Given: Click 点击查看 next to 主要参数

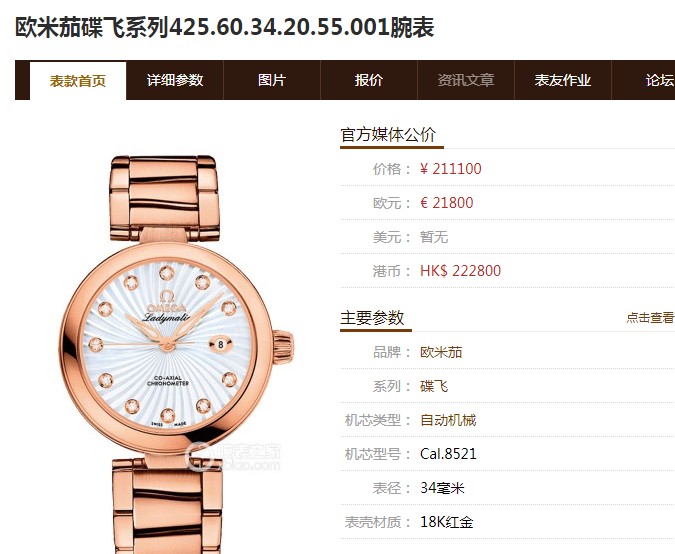Looking at the screenshot, I should tap(650, 318).
